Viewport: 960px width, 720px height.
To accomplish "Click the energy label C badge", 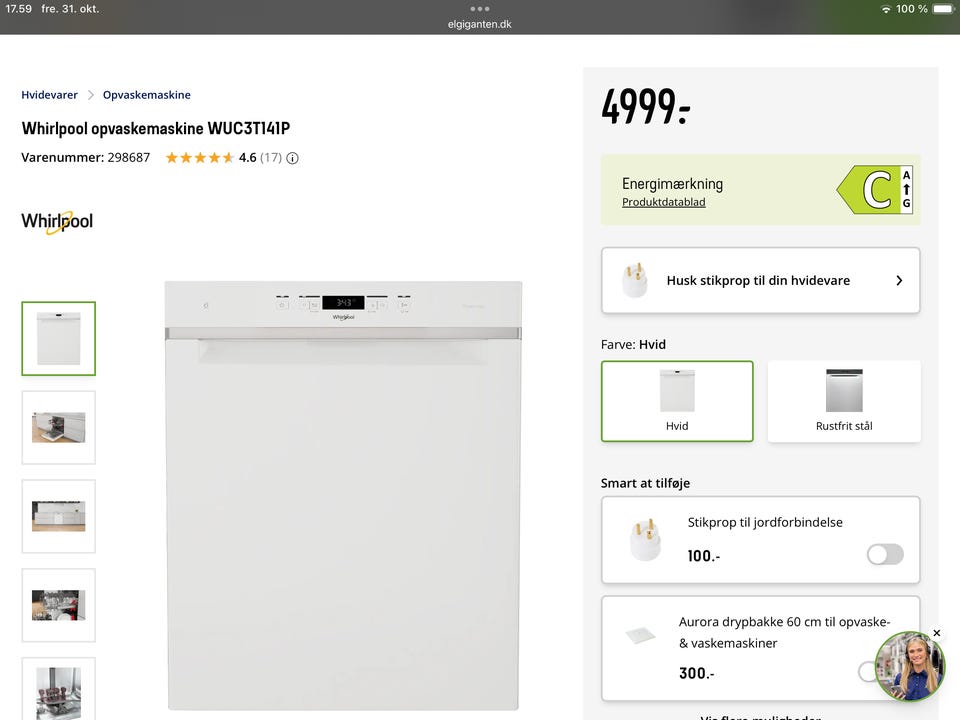I will [x=875, y=190].
